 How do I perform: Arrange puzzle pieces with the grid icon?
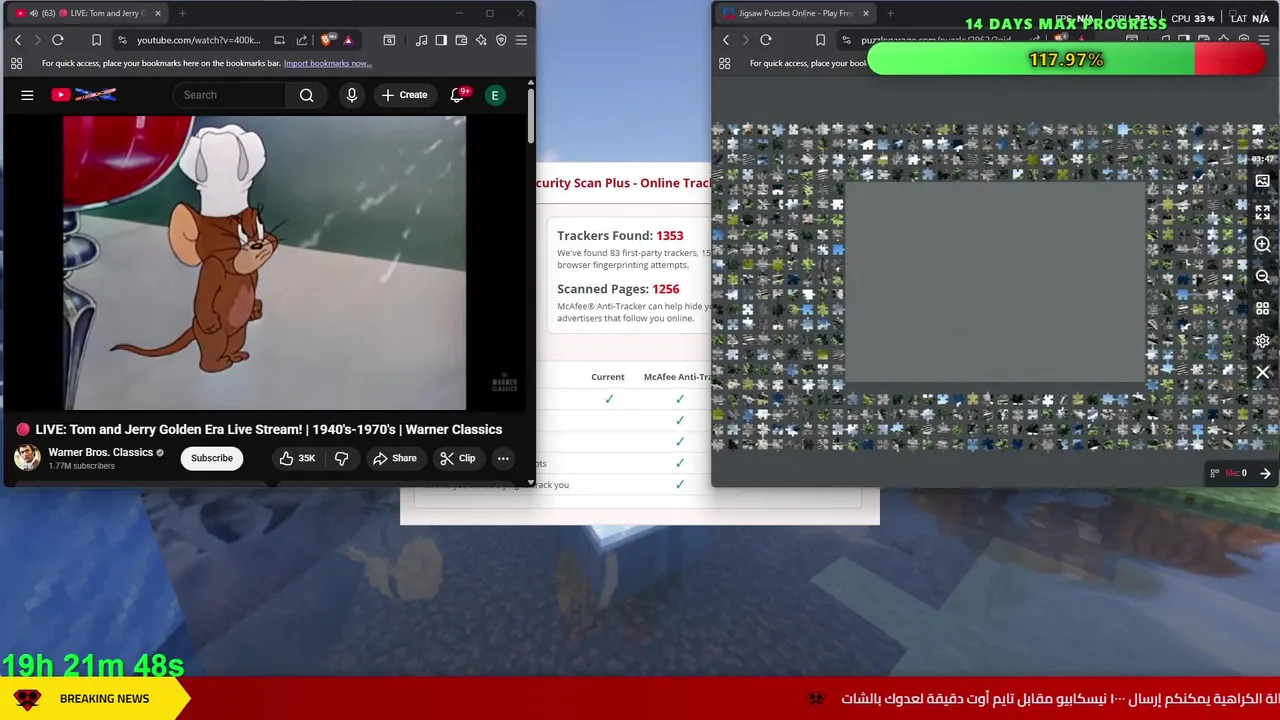click(x=1262, y=309)
